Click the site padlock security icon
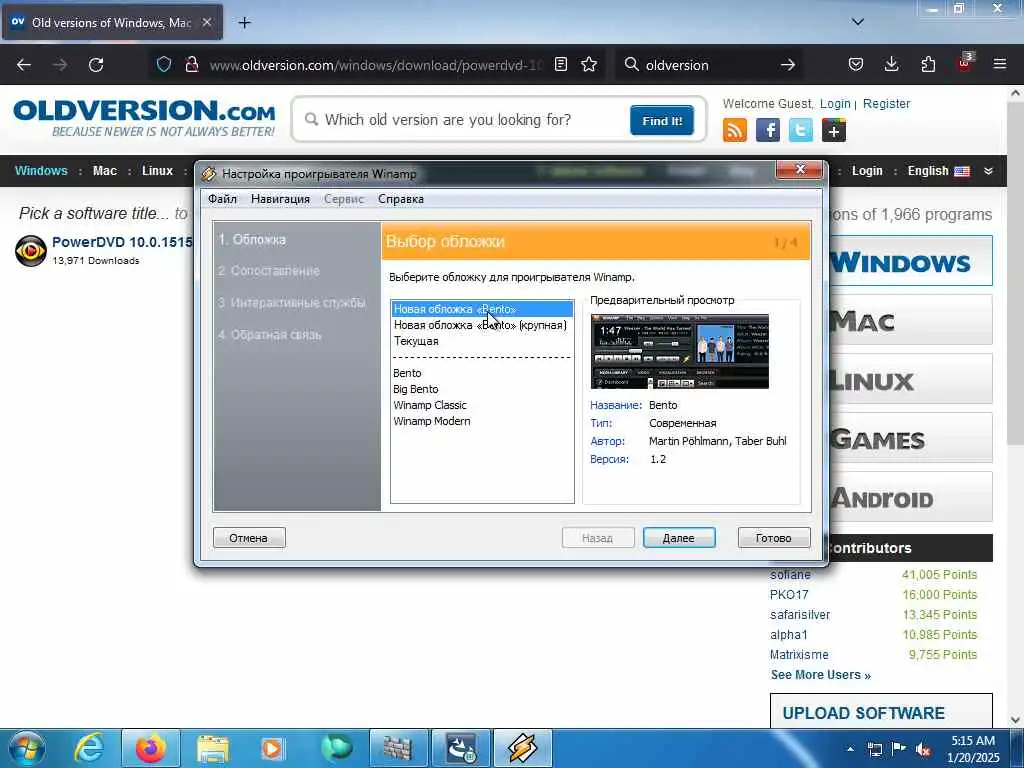 (x=191, y=64)
